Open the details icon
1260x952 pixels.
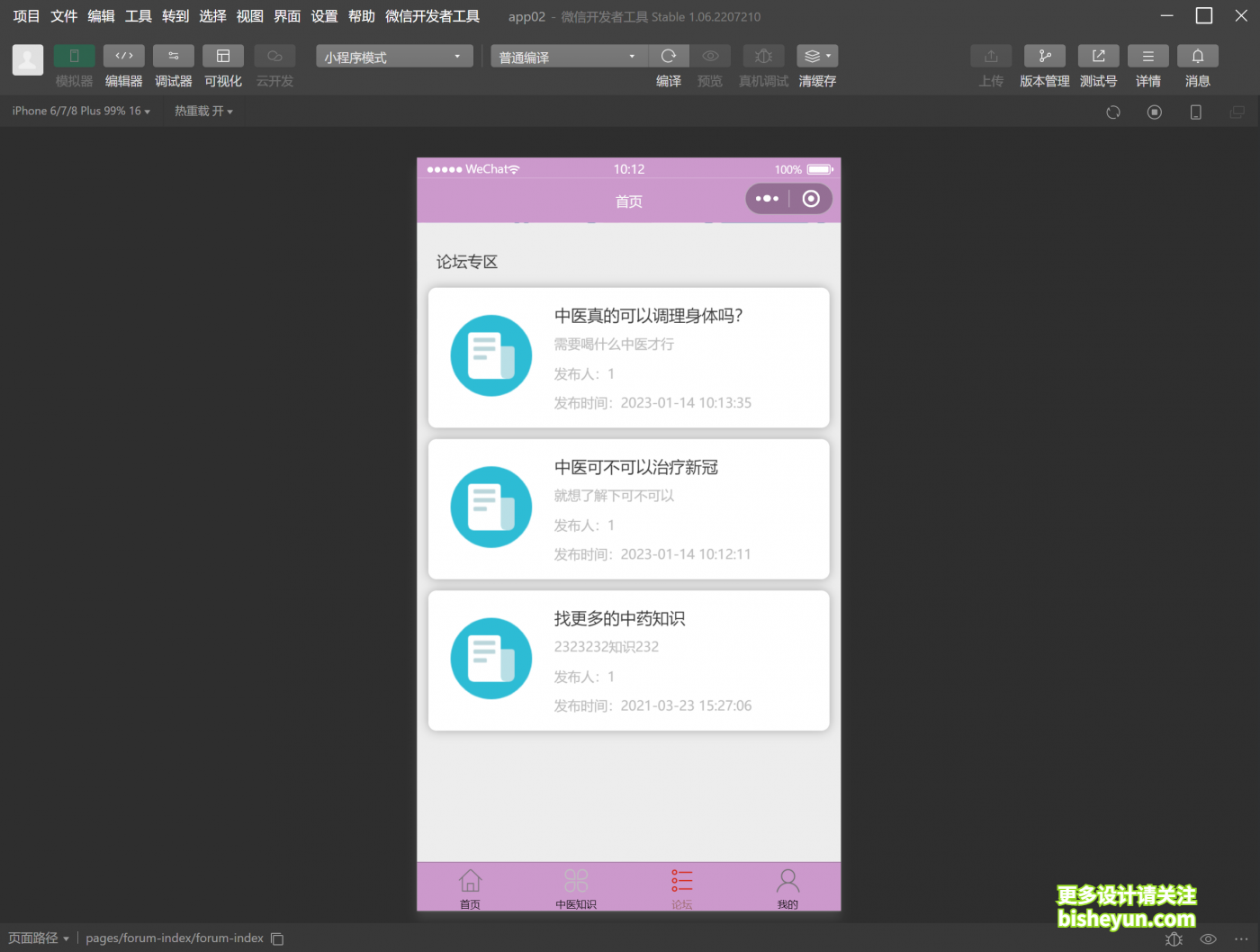(x=1148, y=56)
